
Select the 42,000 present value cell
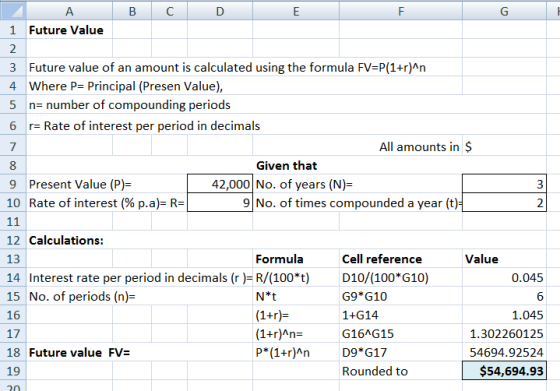220,184
